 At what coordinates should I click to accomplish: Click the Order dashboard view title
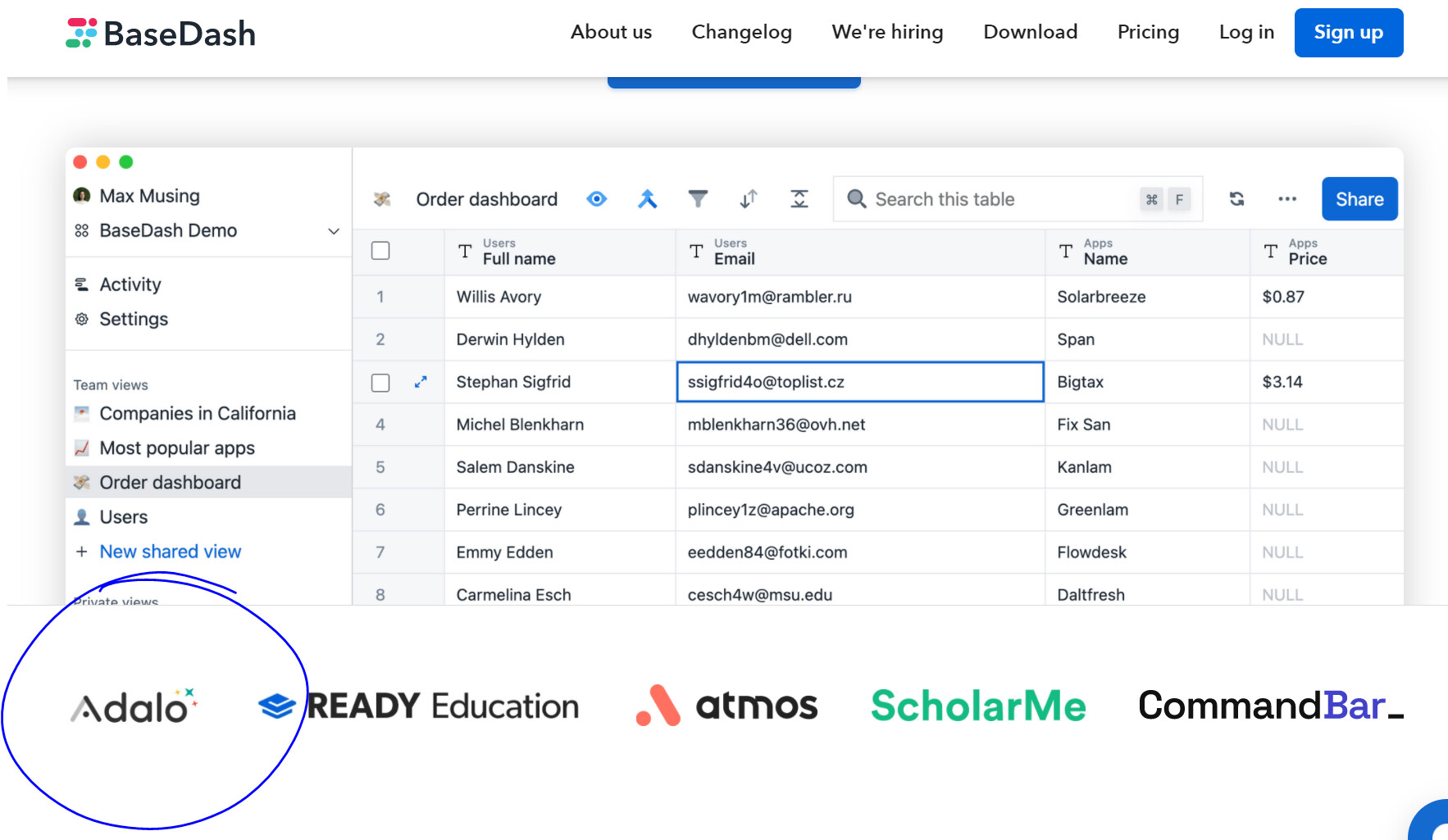[x=486, y=199]
